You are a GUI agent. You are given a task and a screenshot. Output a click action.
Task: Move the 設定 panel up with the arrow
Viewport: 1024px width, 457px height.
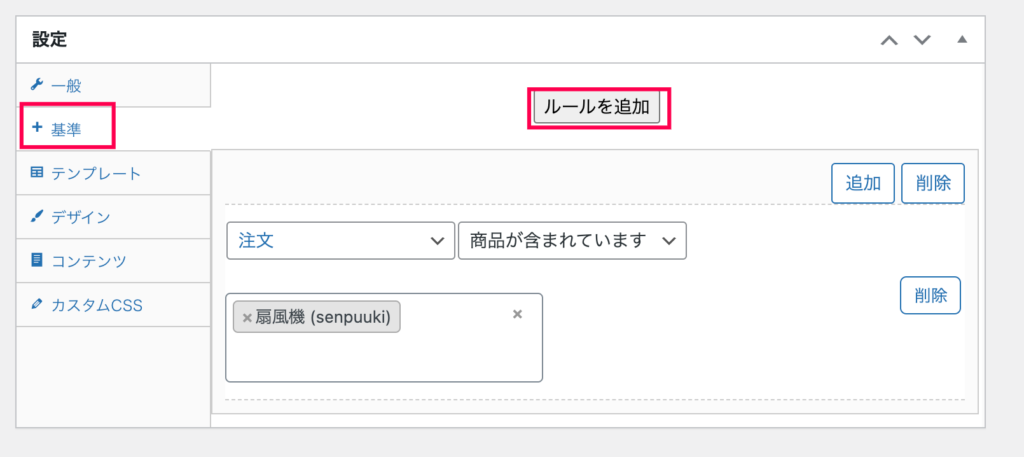[889, 40]
